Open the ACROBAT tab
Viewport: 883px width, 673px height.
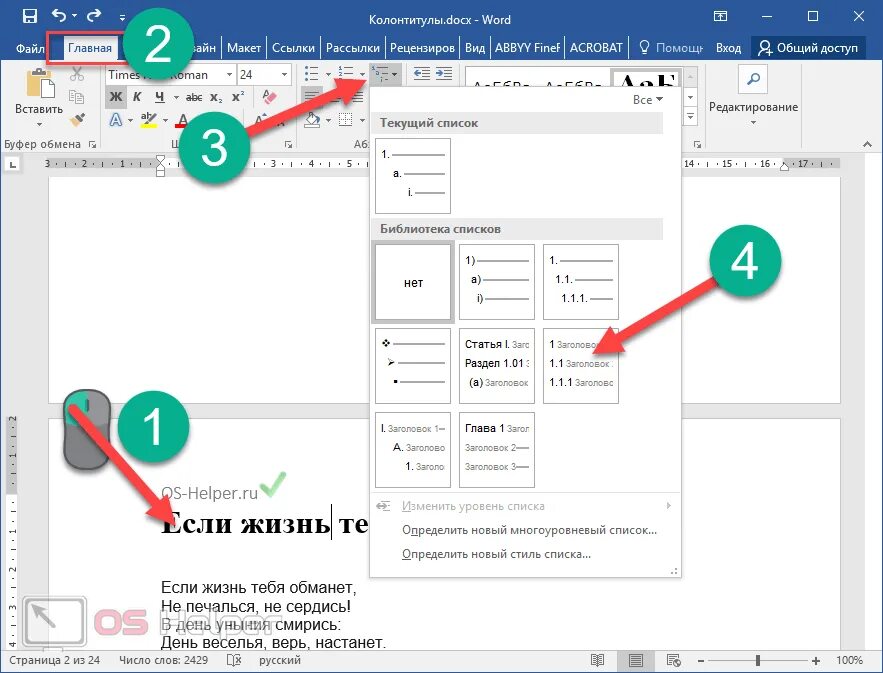point(596,48)
